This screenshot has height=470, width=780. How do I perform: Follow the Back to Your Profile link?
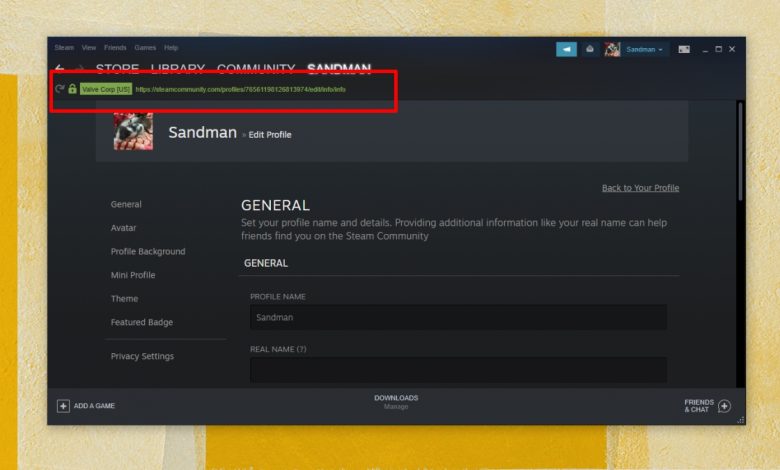(x=640, y=188)
